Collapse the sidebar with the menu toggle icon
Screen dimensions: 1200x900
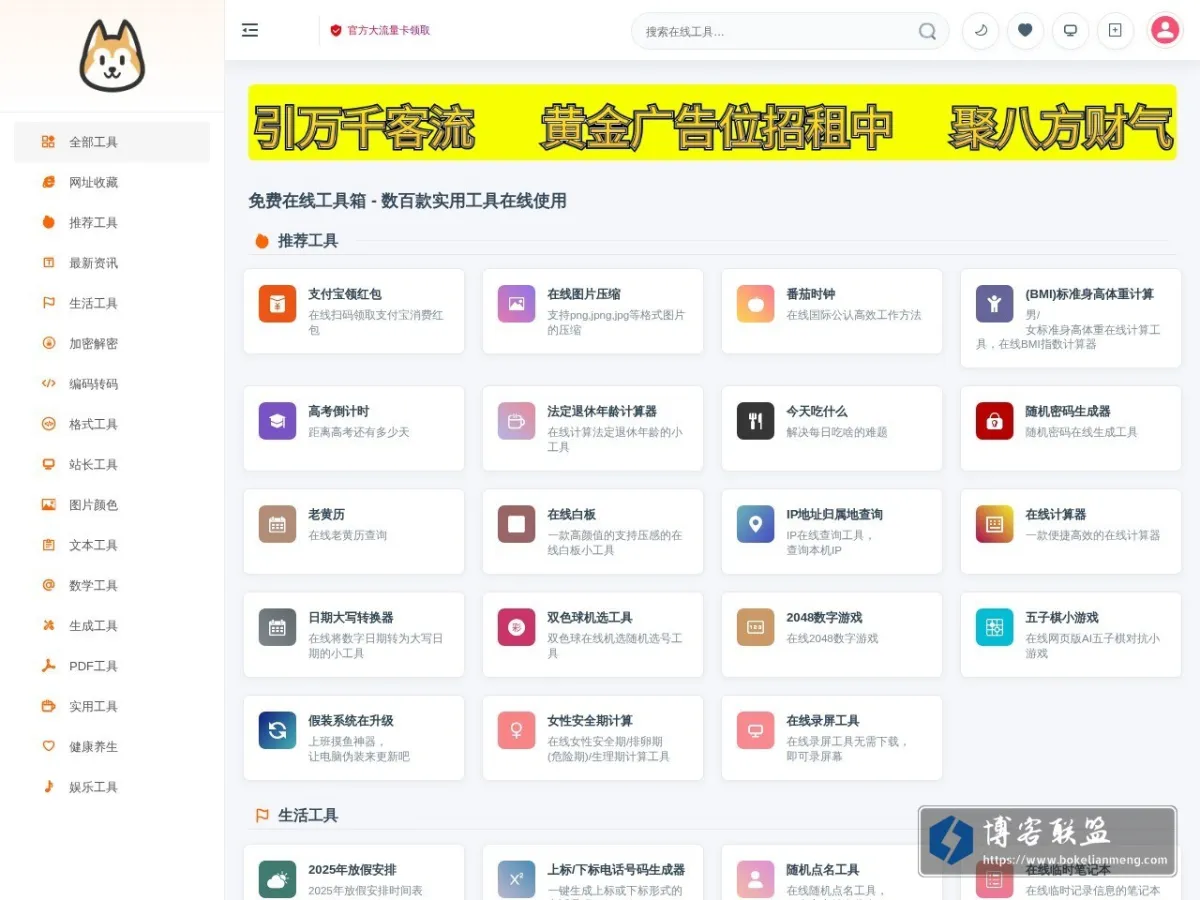click(250, 30)
